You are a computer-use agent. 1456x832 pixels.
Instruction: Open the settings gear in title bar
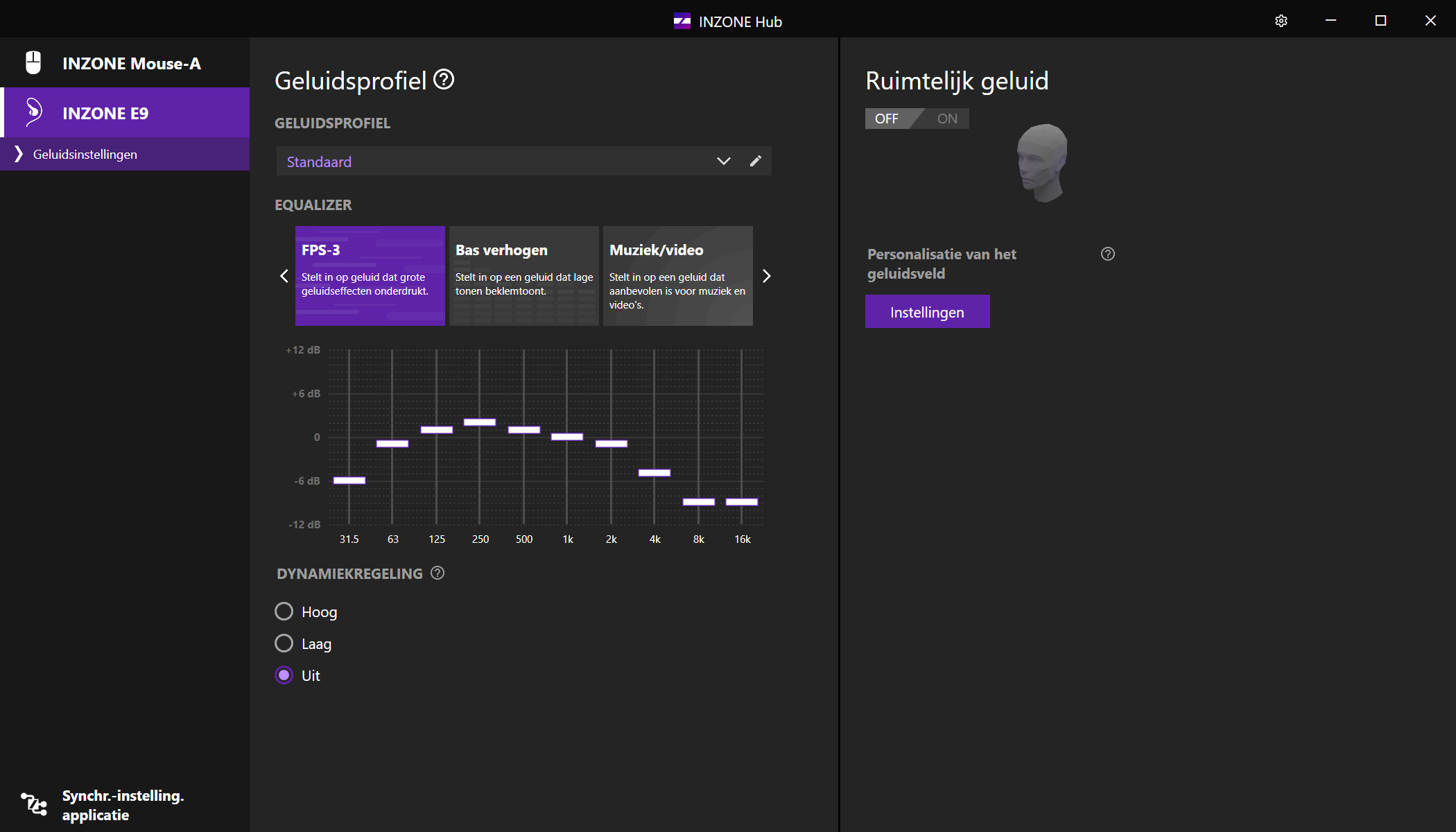[1281, 21]
